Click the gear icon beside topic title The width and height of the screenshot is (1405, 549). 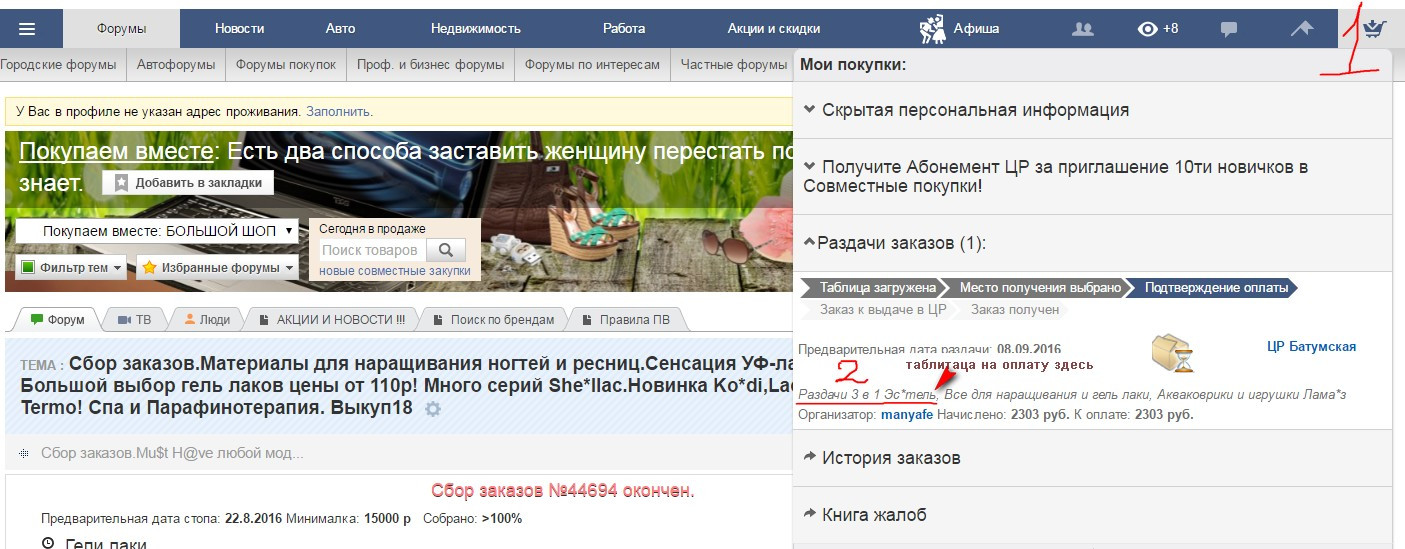(432, 409)
